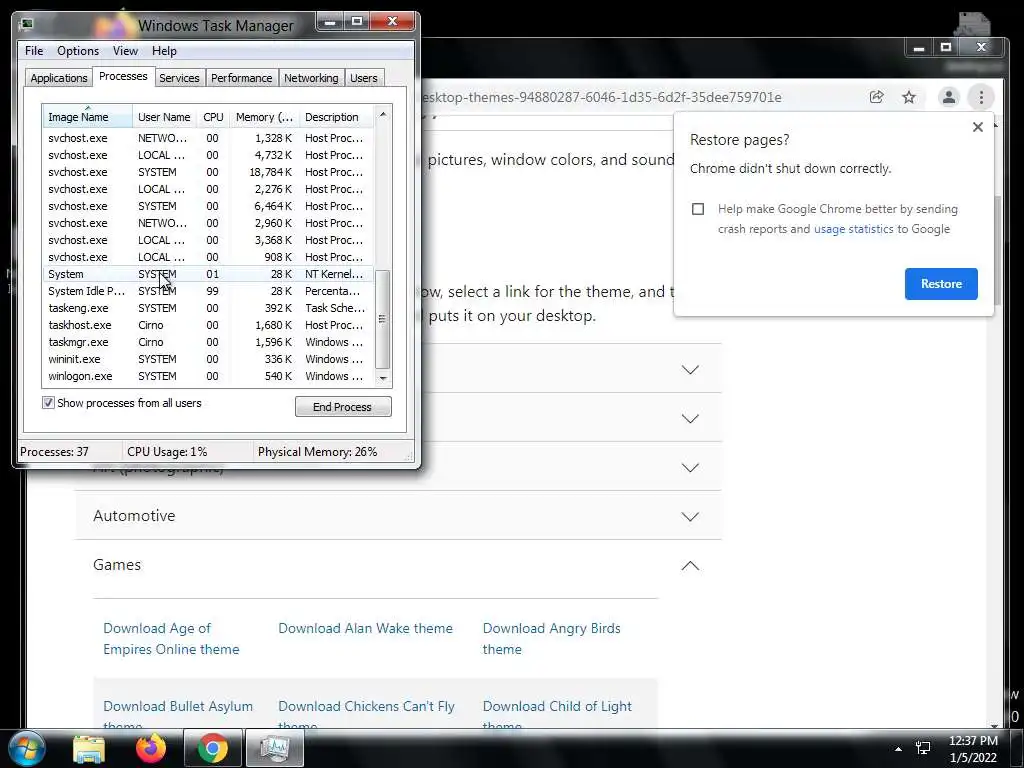Screen dimensions: 1024x768
Task: Show hidden tray icons arrow
Action: pyautogui.click(x=899, y=749)
